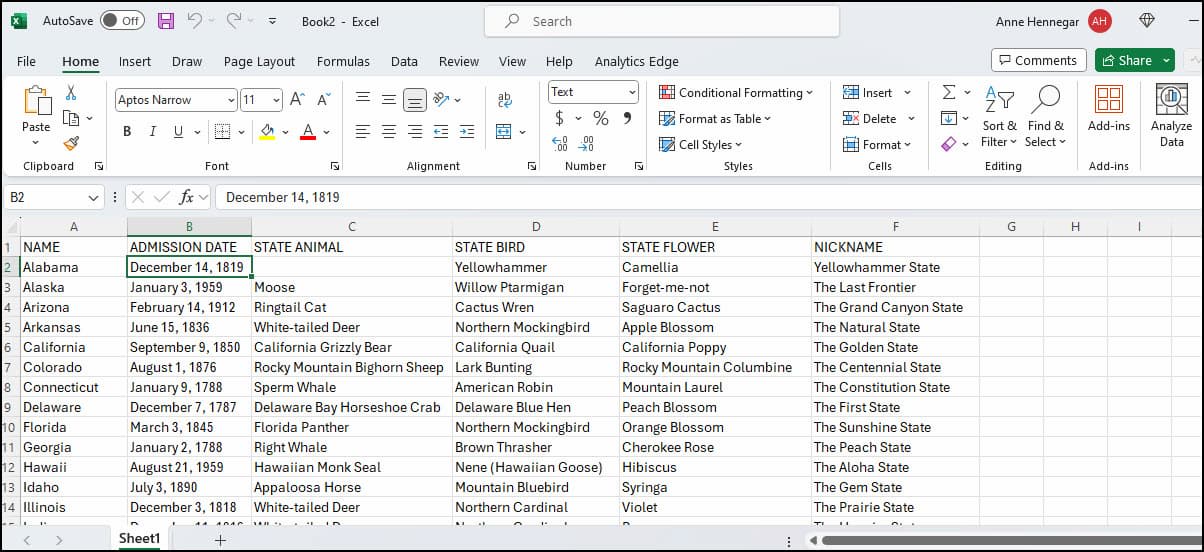This screenshot has height=552, width=1204.
Task: Click the Comma Style icon
Action: point(627,118)
